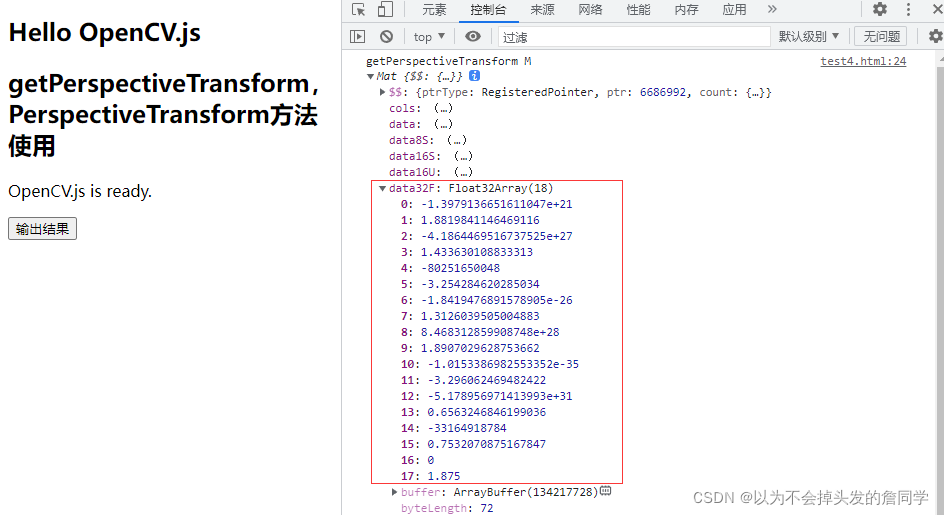Select array entry 5: -3.254284620285034
Viewport: 944px width, 515px height.
click(470, 284)
